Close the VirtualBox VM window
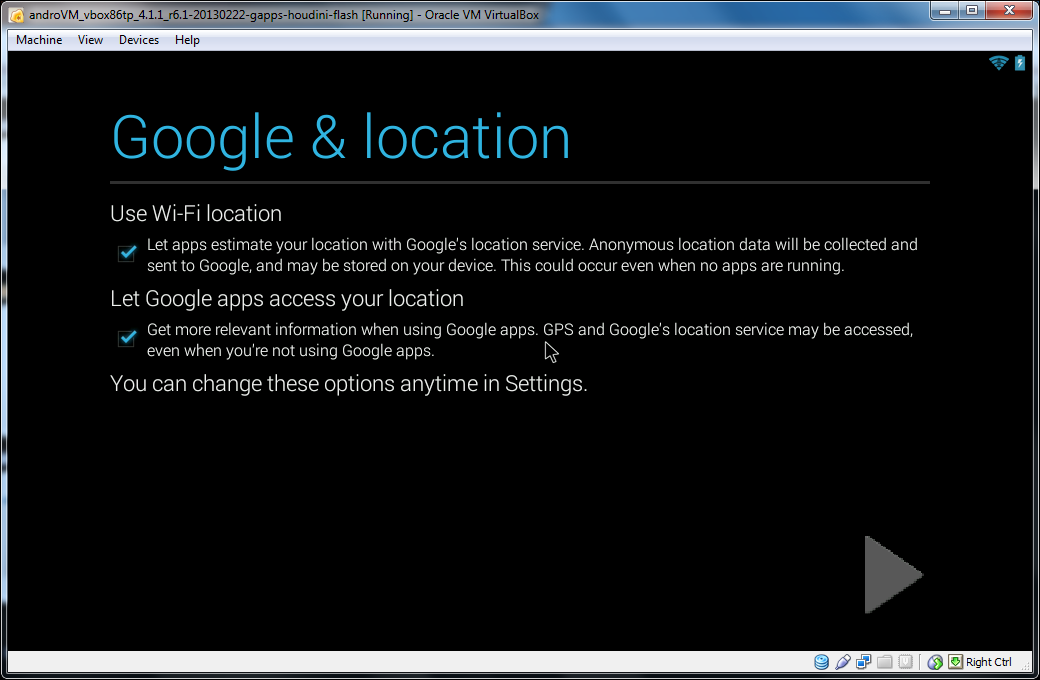The width and height of the screenshot is (1040, 680). 1009,11
